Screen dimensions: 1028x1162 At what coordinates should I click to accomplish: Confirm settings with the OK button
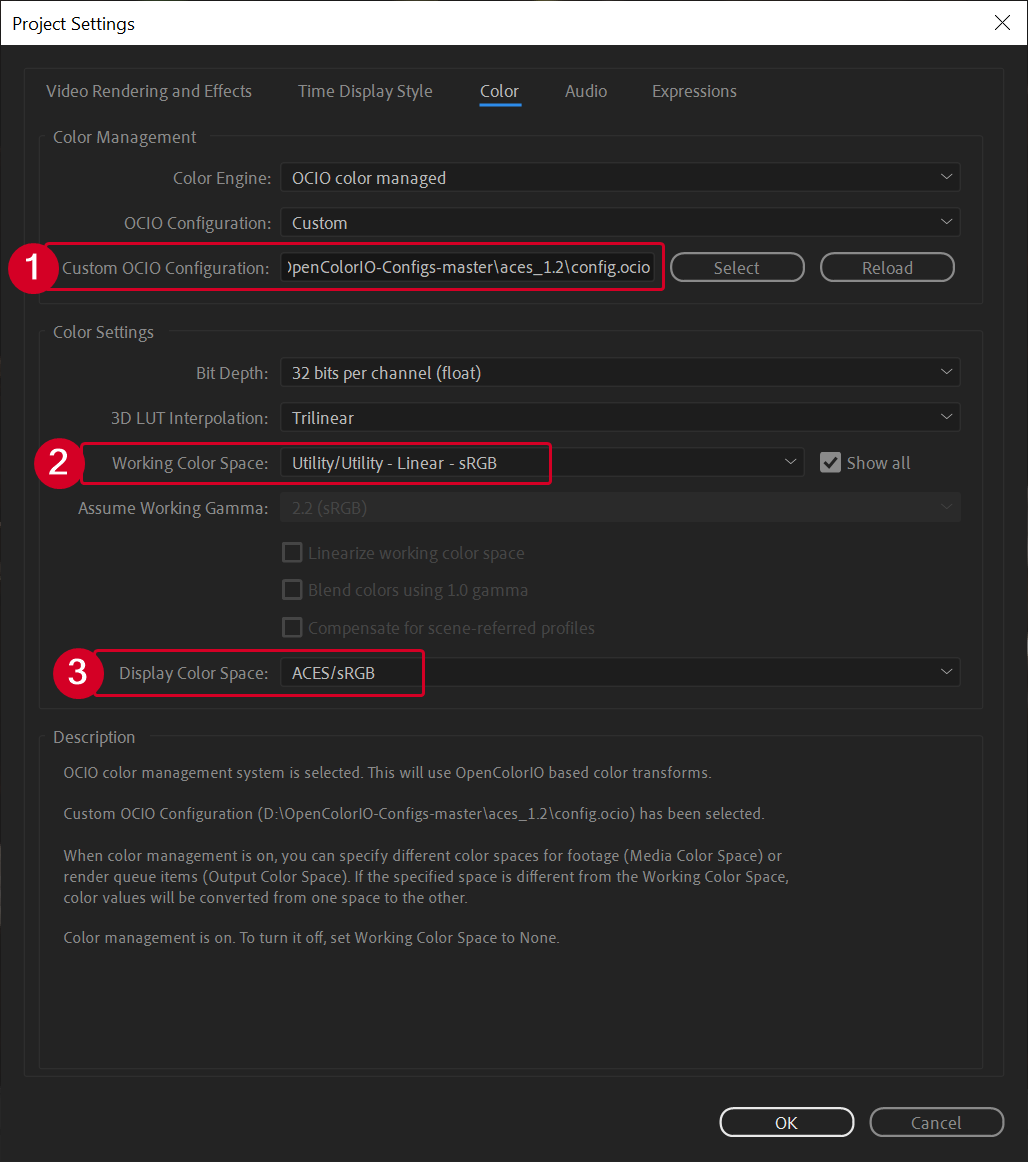[x=786, y=1123]
